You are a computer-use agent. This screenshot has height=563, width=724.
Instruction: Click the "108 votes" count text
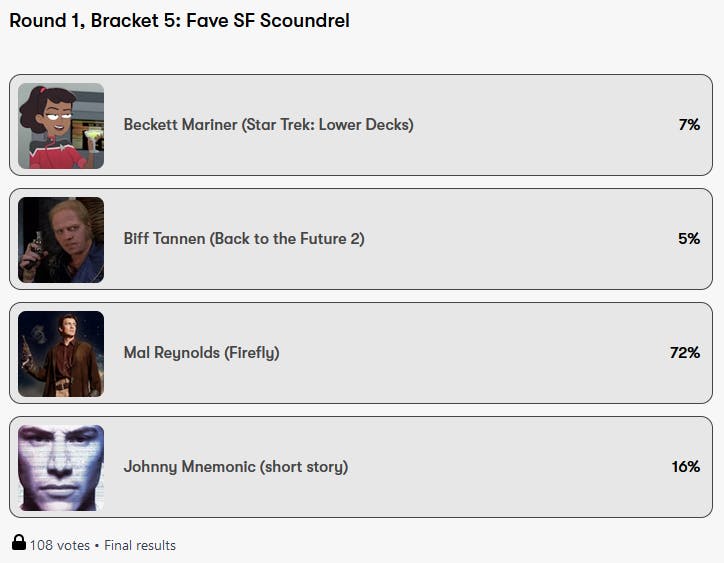pos(59,545)
